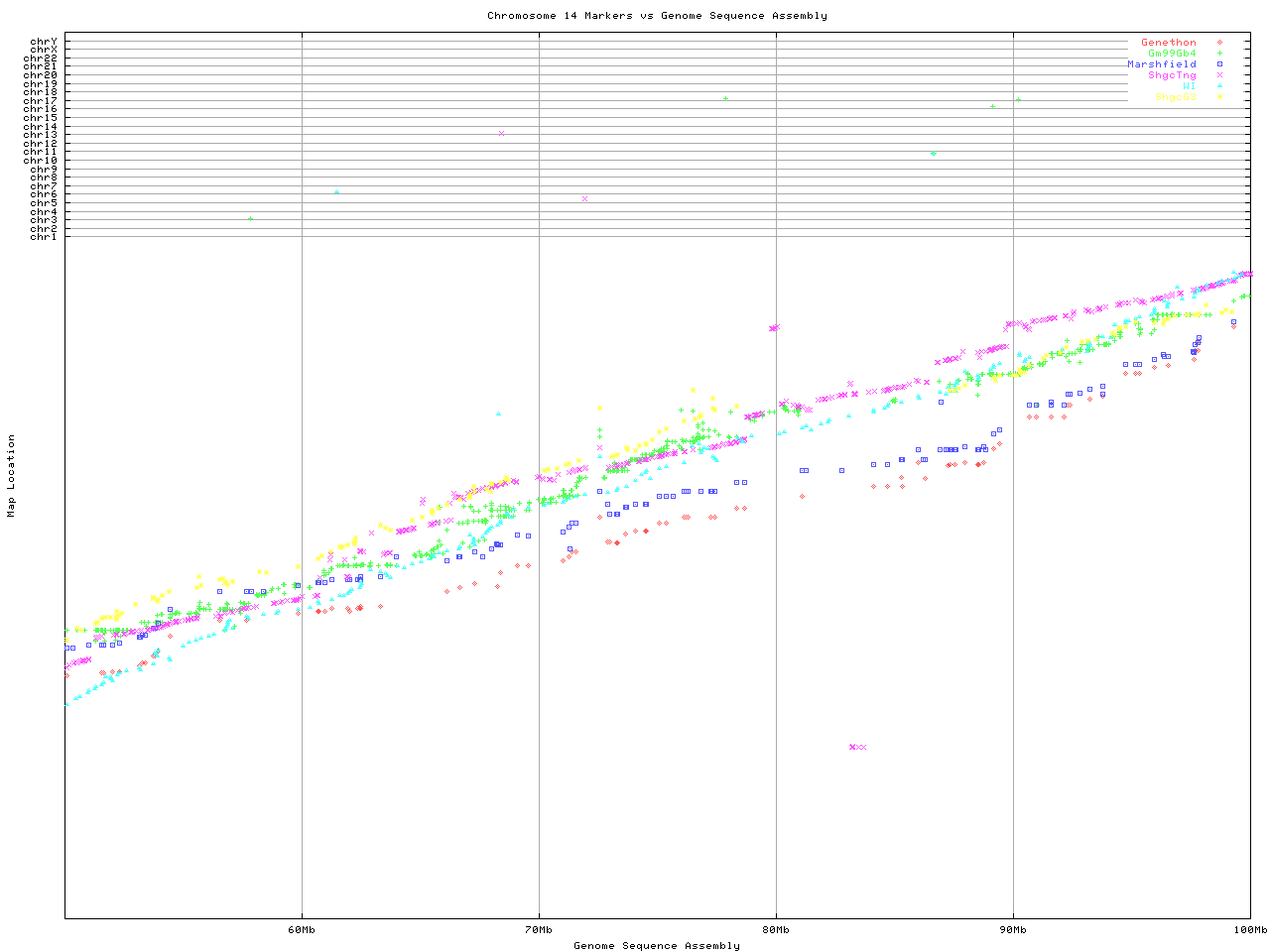This screenshot has width=1270, height=952.
Task: Click the cyan WI triangle legend marker
Action: click(x=1219, y=86)
